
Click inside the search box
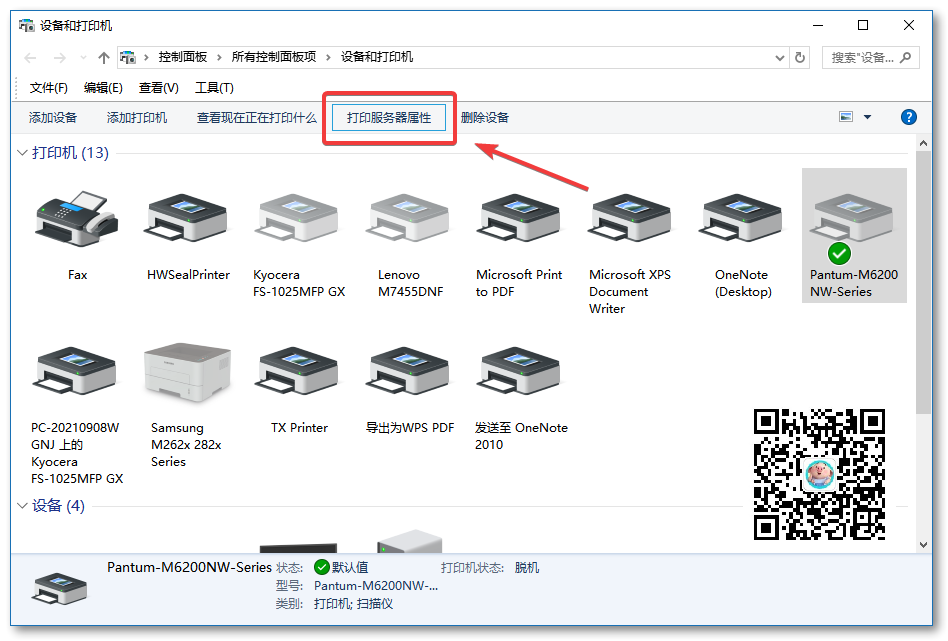862,58
